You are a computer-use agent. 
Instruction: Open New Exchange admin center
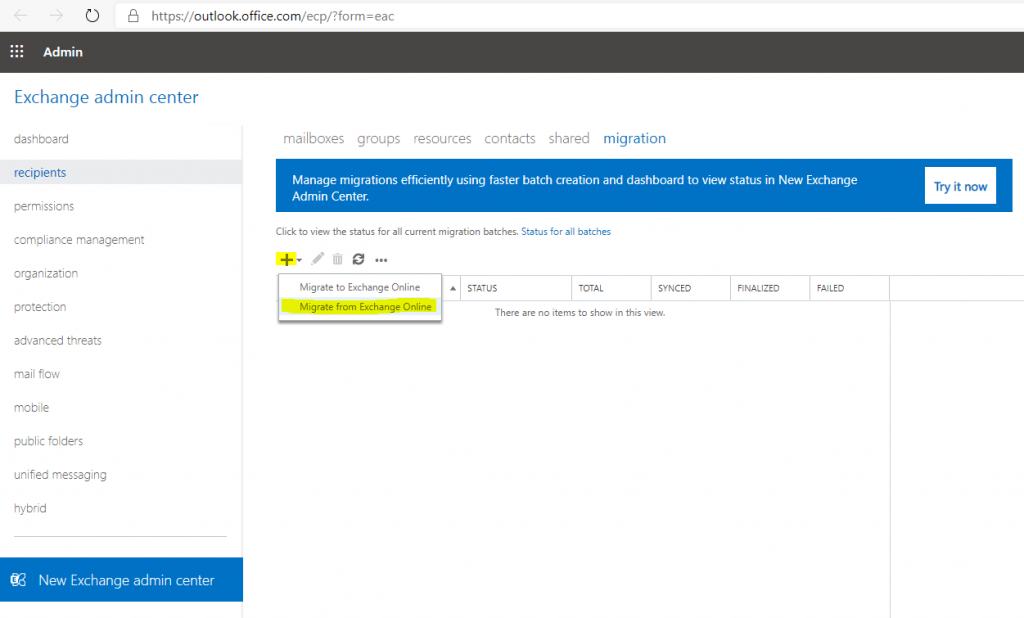click(x=121, y=579)
